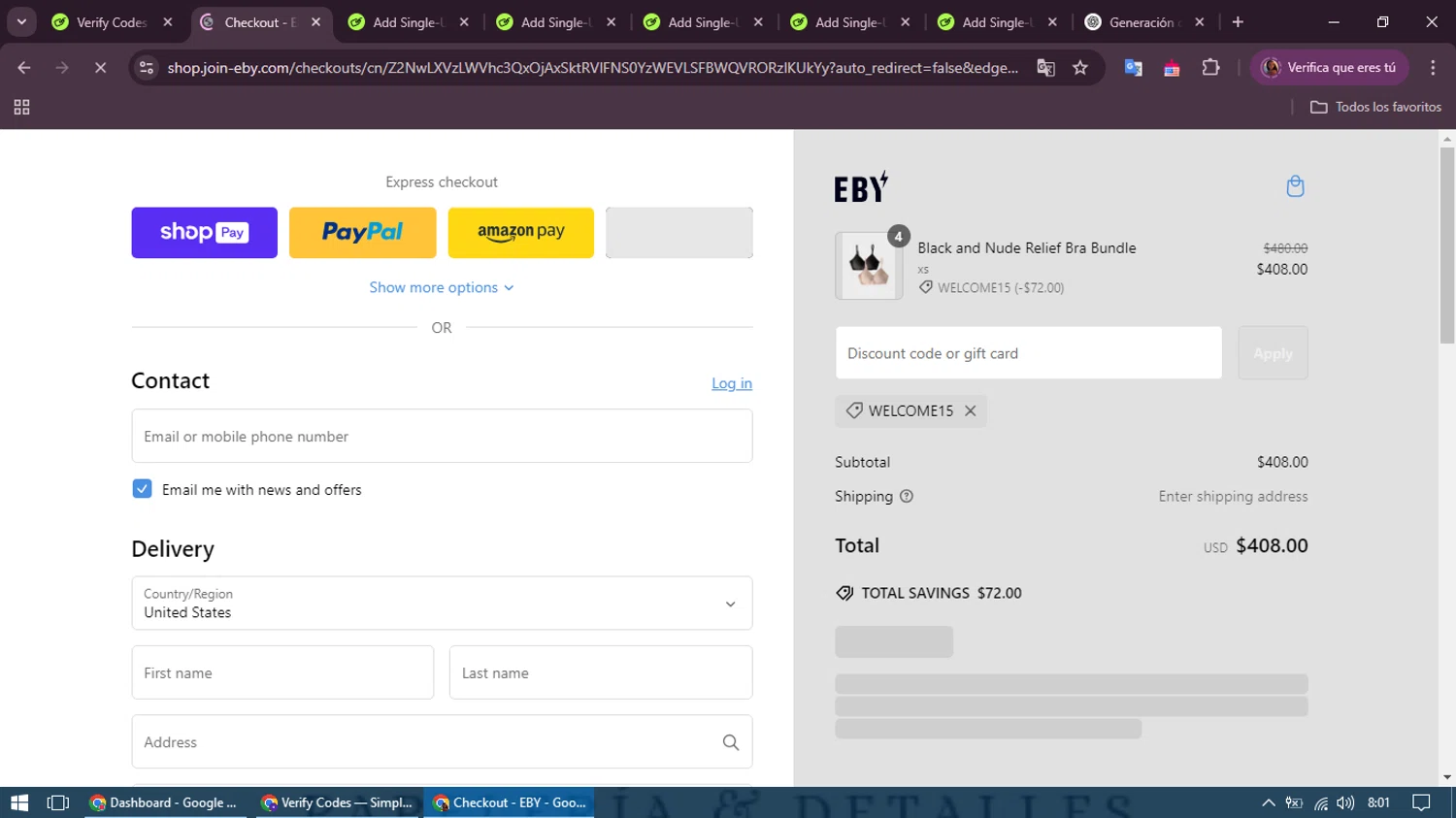Open the network Wi-Fi tray icon
Viewport: 1456px width, 818px height.
[x=1320, y=802]
